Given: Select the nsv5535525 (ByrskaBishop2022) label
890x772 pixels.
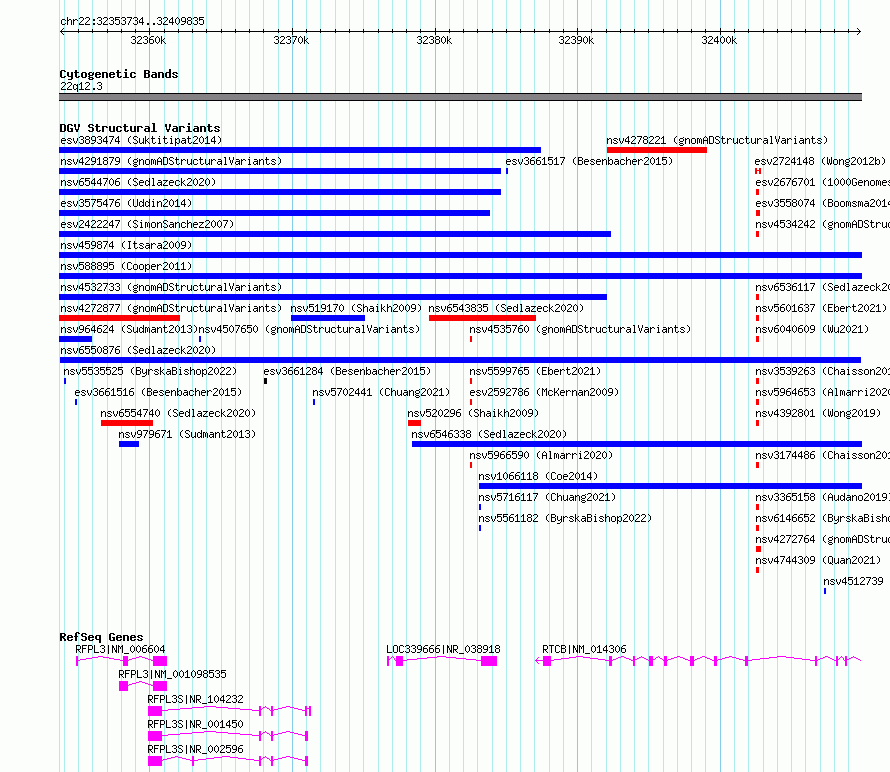Looking at the screenshot, I should coord(150,371).
